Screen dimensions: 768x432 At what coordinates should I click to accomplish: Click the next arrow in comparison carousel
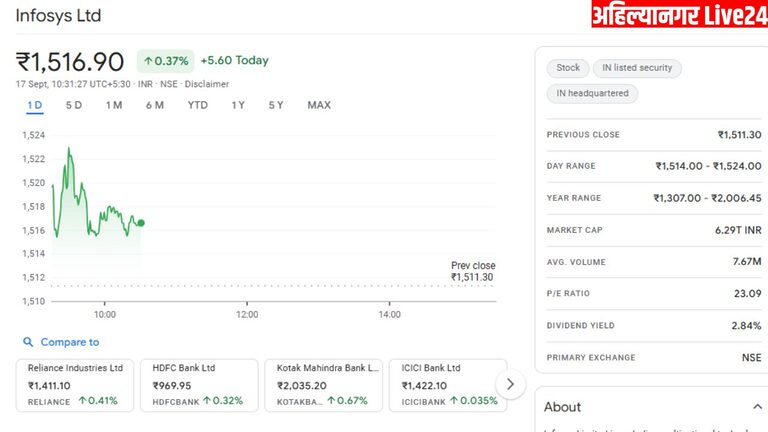pos(511,384)
